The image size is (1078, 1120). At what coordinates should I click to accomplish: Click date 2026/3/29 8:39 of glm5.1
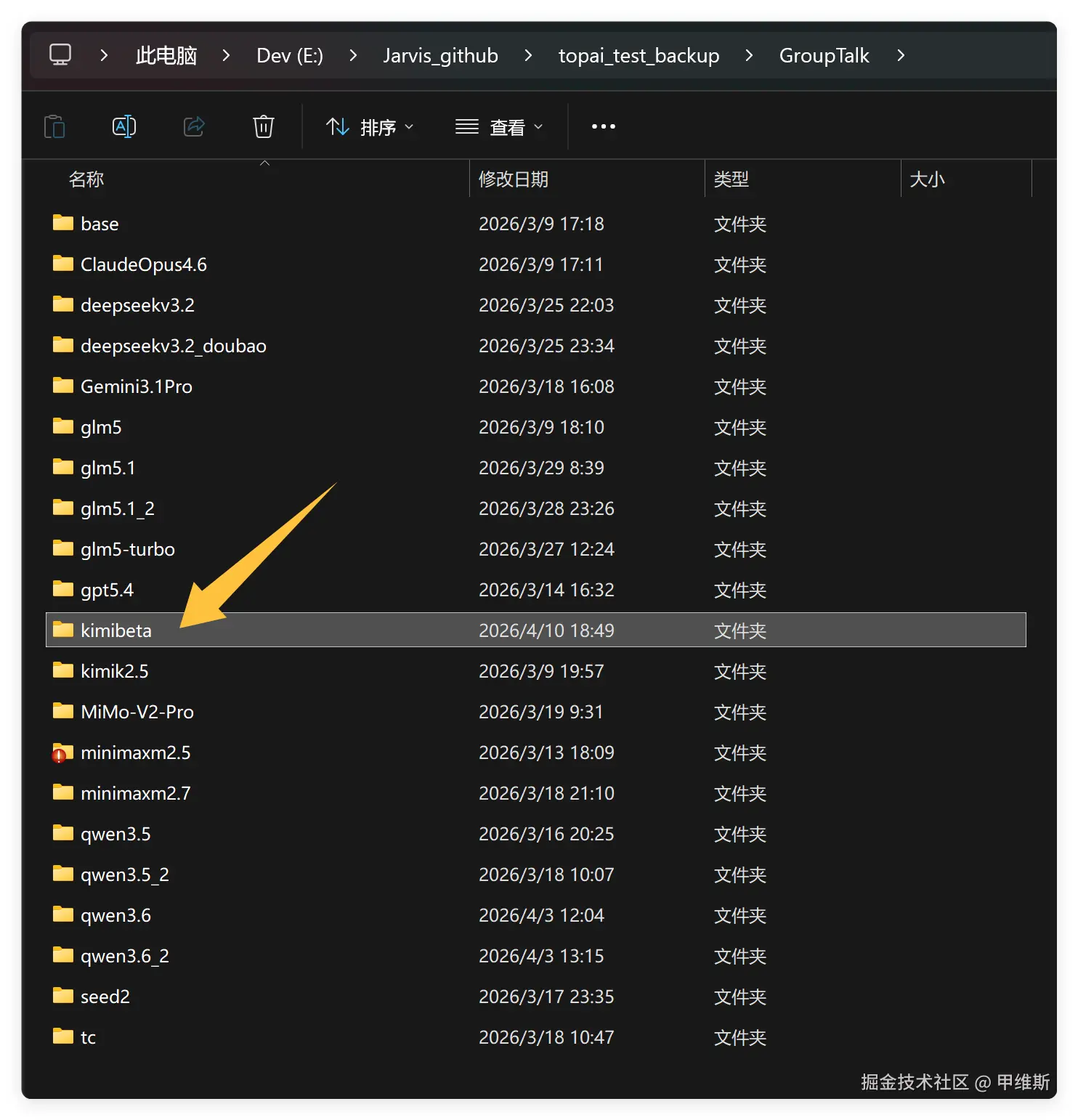point(541,468)
